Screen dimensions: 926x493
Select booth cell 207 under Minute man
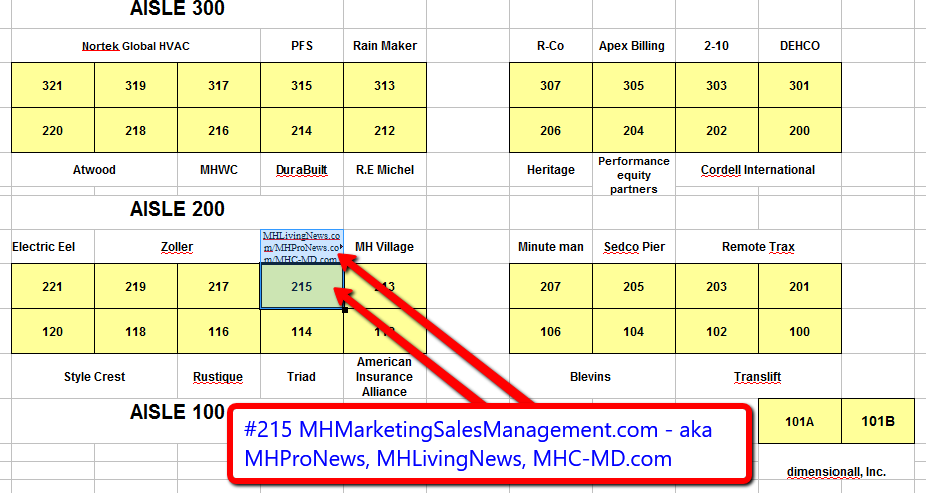pos(550,287)
